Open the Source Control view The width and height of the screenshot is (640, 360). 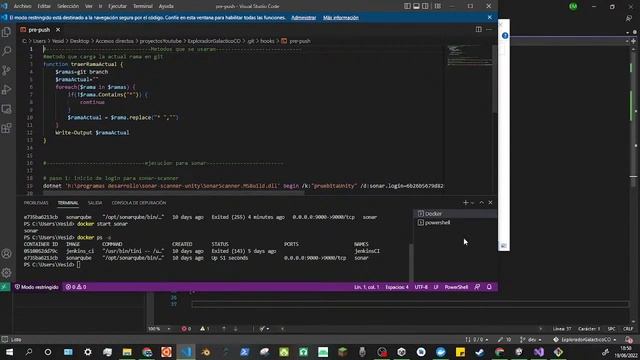tap(7, 71)
